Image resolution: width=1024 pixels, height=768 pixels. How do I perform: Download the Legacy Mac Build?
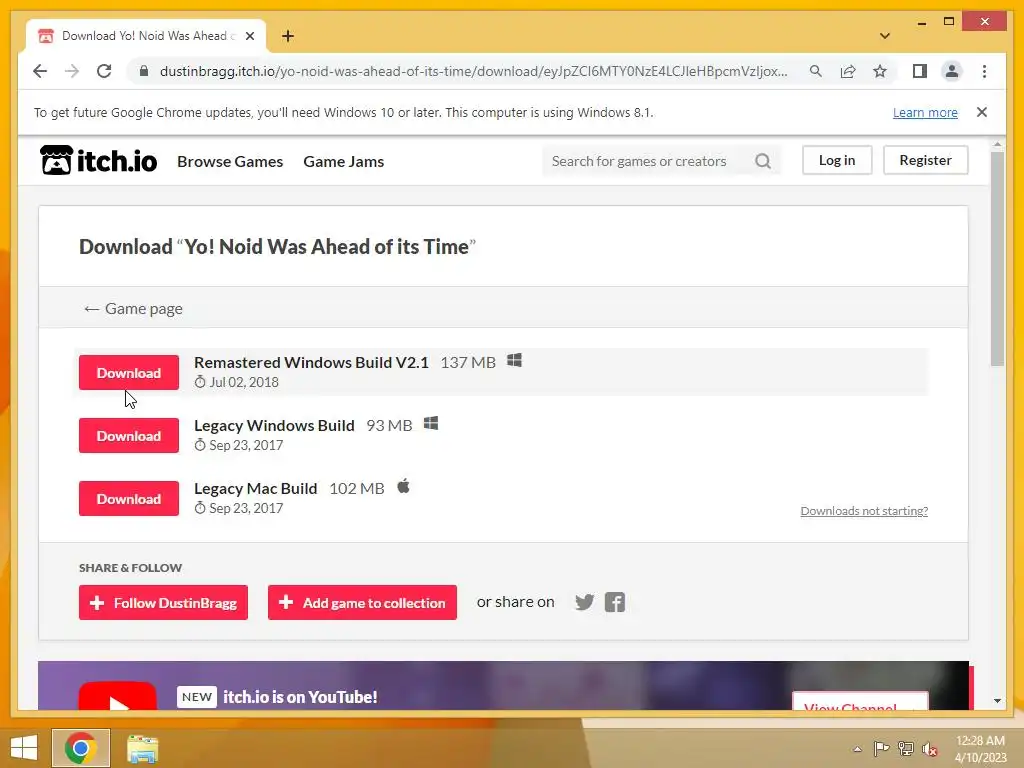(x=129, y=498)
